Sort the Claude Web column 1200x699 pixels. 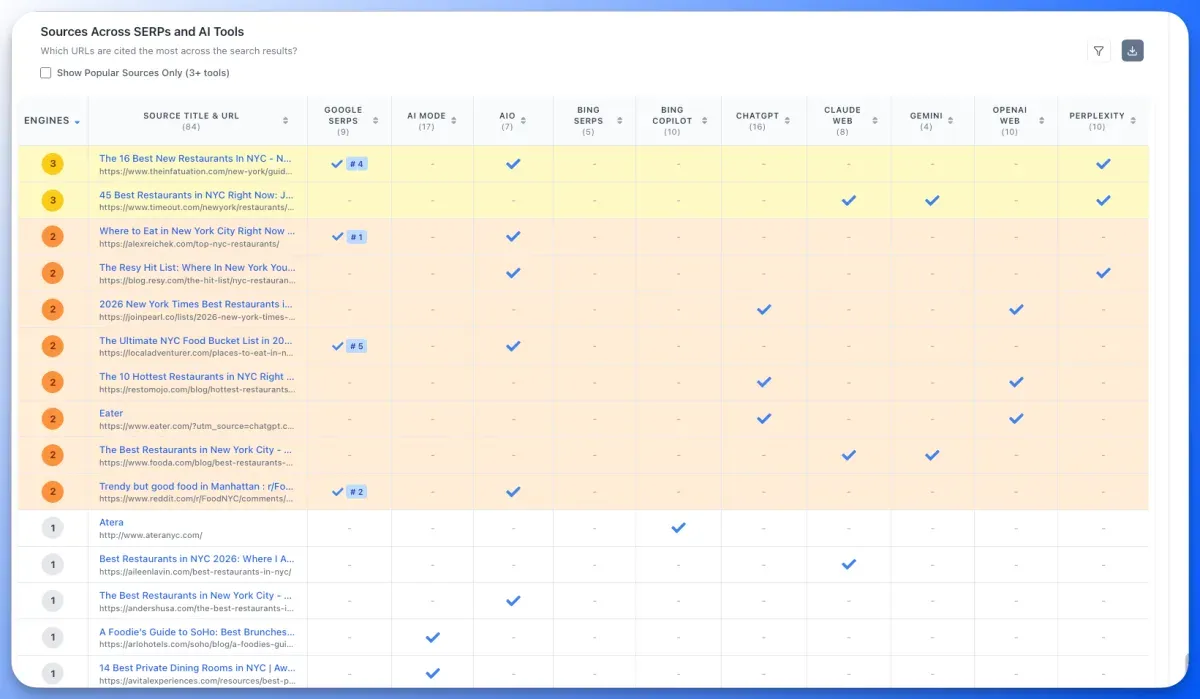(x=877, y=121)
